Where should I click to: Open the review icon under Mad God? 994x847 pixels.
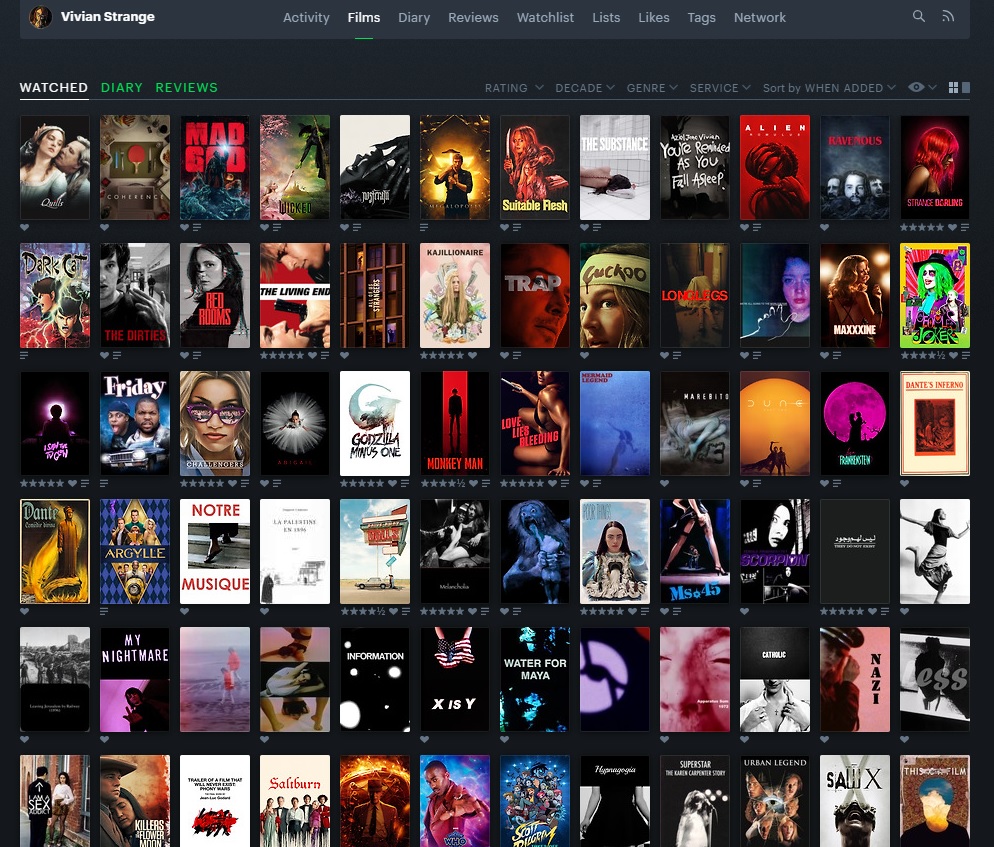tap(197, 227)
